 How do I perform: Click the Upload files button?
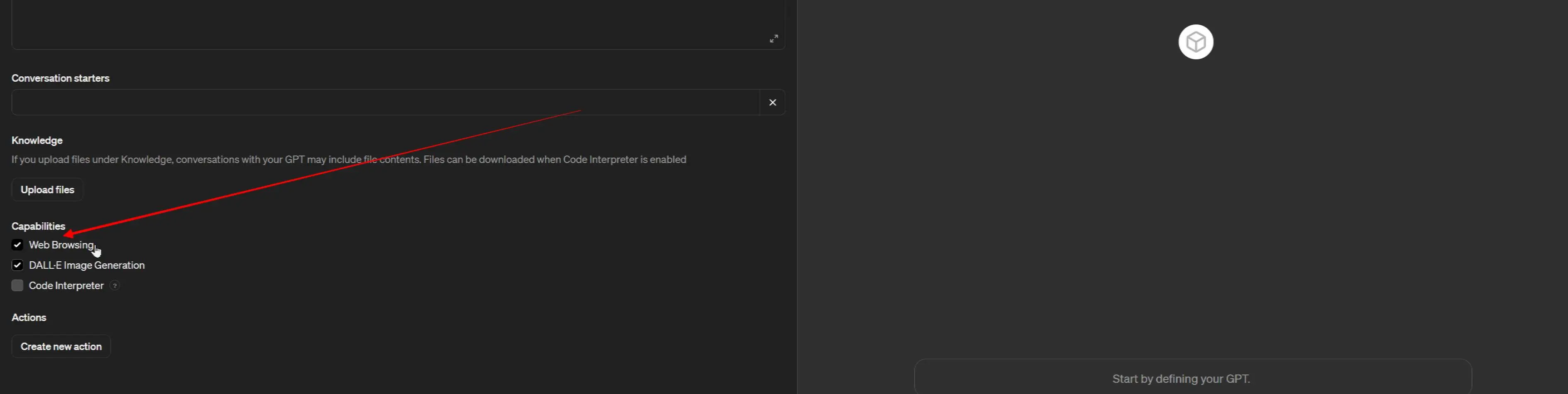(x=47, y=190)
